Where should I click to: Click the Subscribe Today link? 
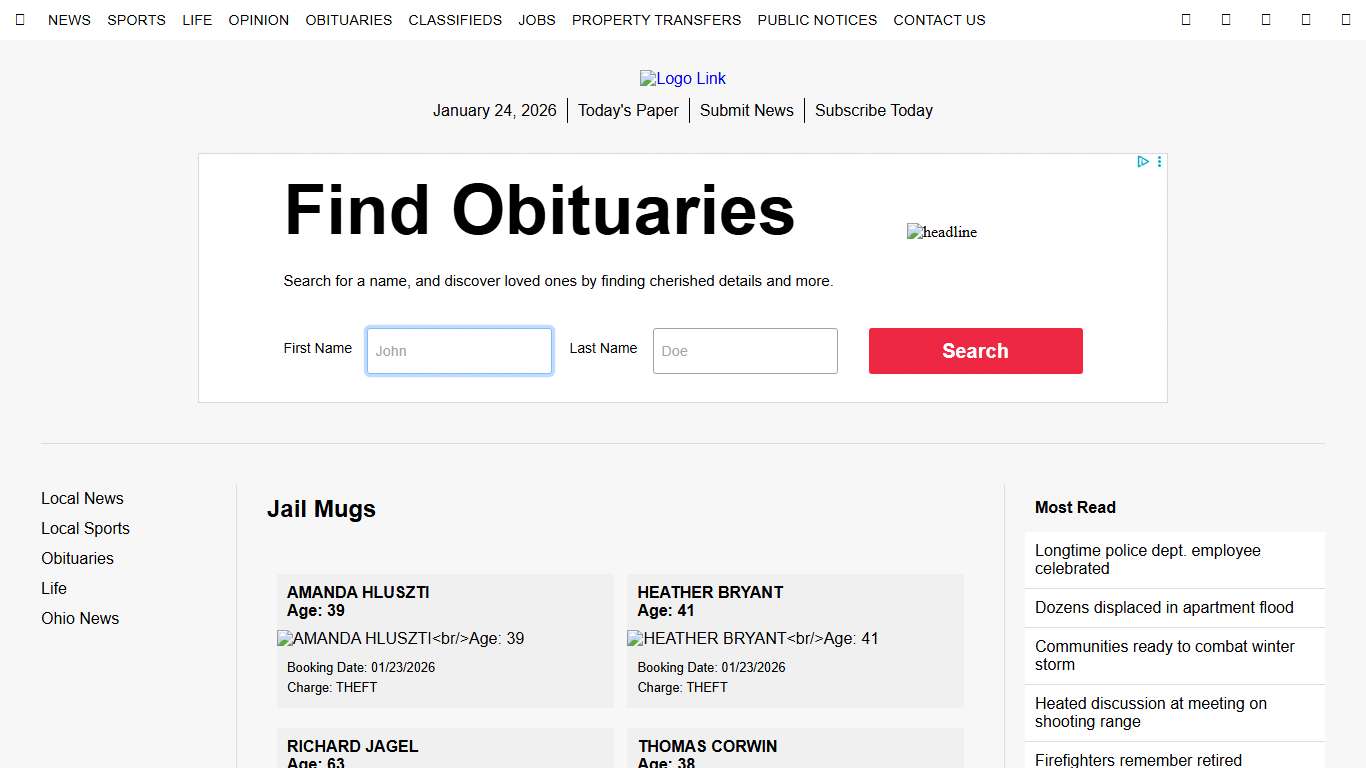pyautogui.click(x=873, y=111)
